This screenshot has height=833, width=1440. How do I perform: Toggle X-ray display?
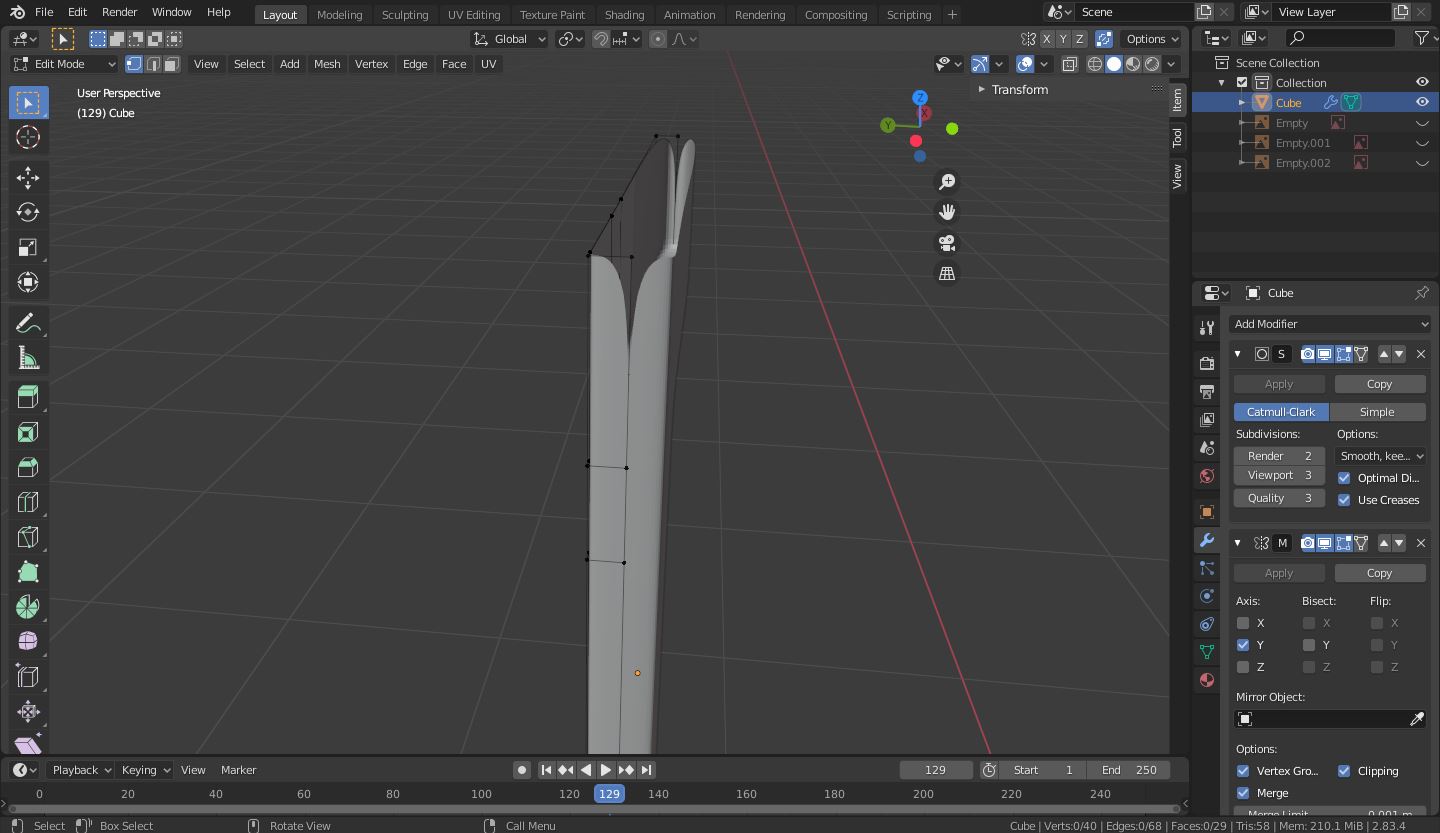[1069, 64]
